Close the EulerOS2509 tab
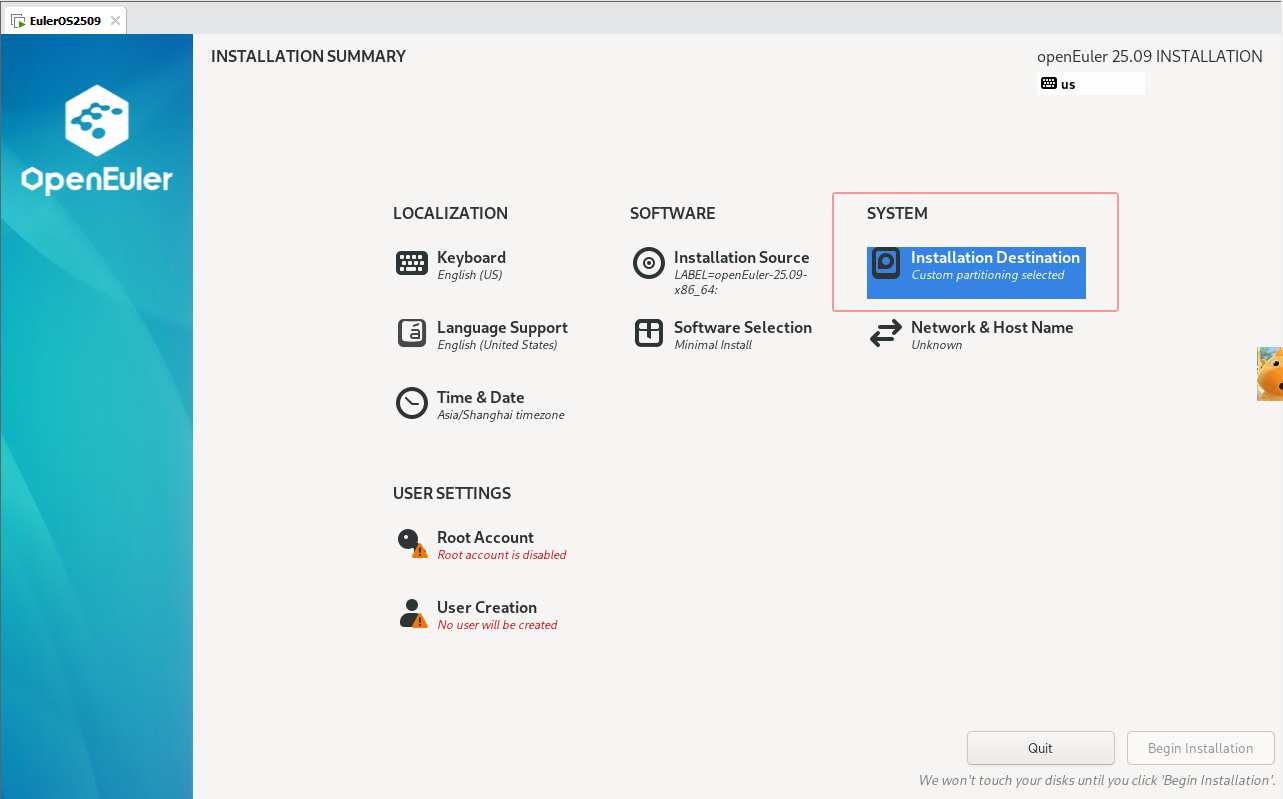The width and height of the screenshot is (1283, 799). point(115,21)
